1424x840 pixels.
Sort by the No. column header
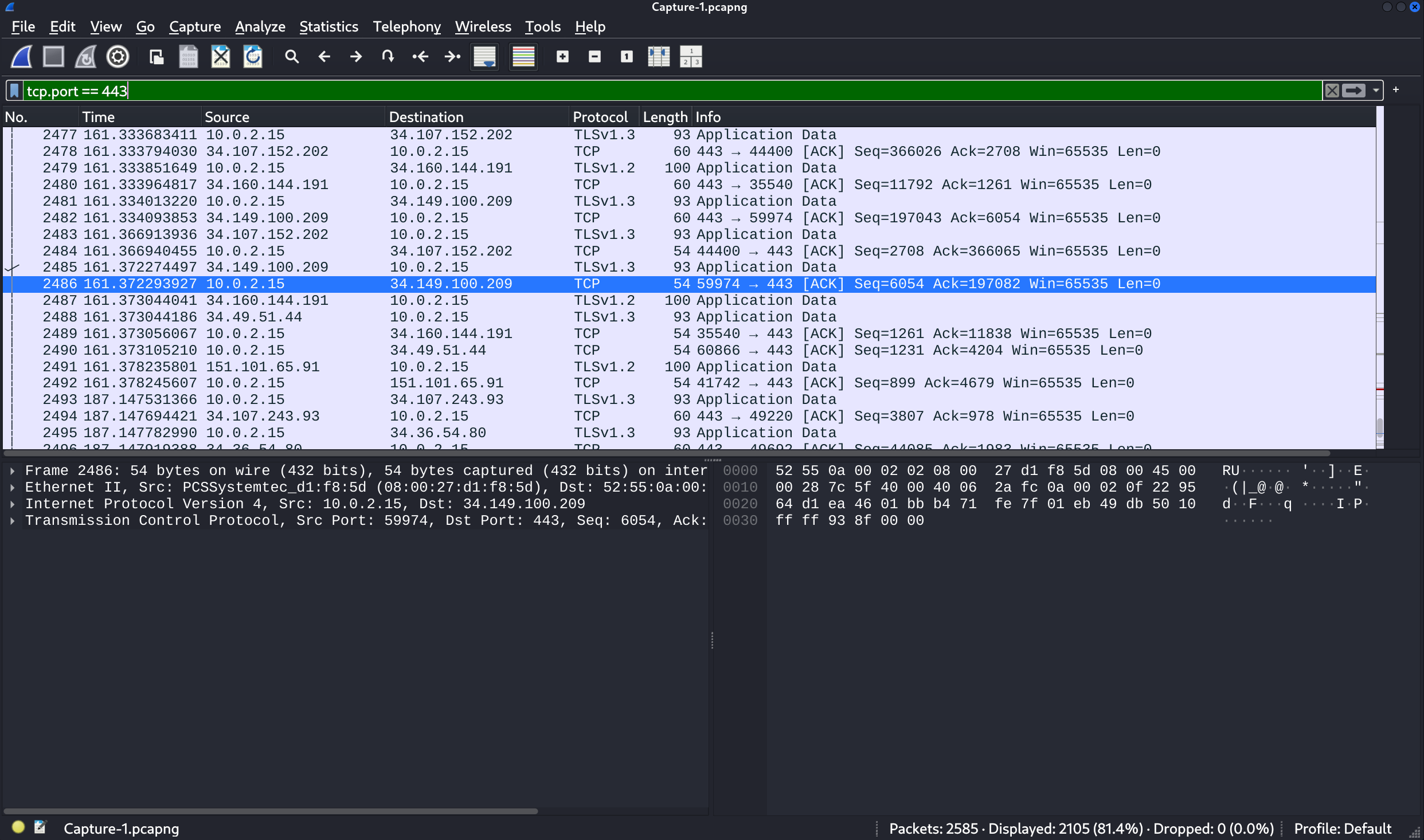(x=40, y=117)
